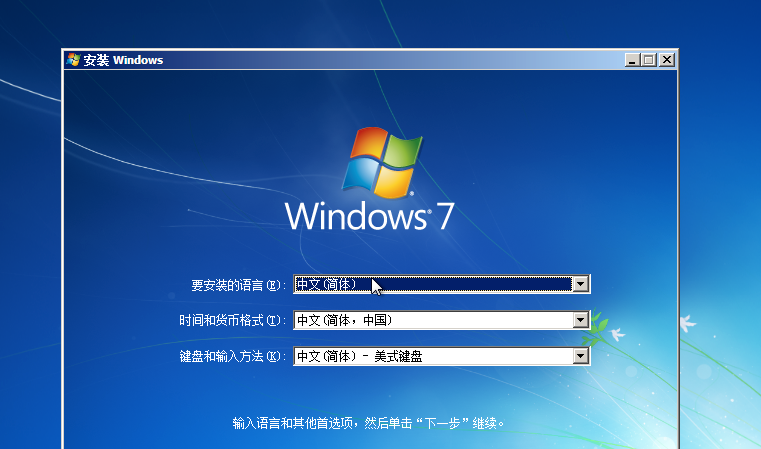This screenshot has width=761, height=449.
Task: Click the 时间和货币格式(T) label
Action: [232, 320]
